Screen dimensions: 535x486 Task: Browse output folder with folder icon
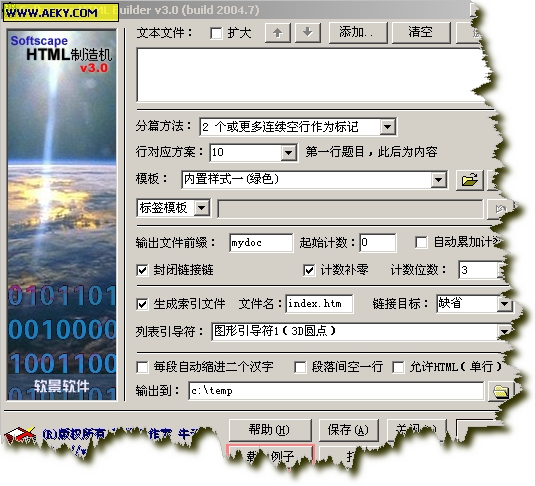point(501,391)
